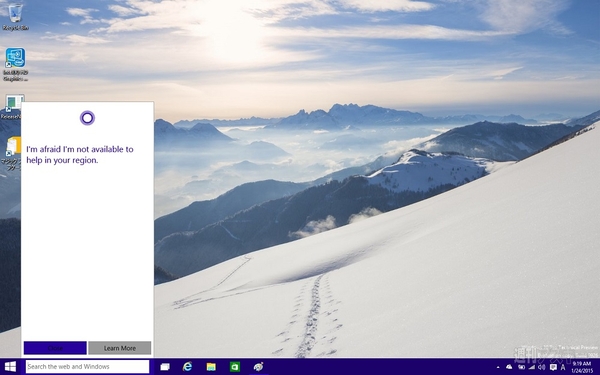600x375 pixels.
Task: Open the Intel HD Graphics desktop shortcut
Action: 15,64
